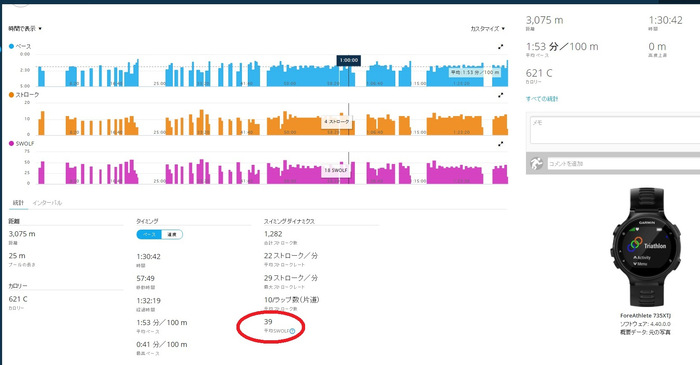Click the ソフトウェア: 4.40.0.0 text
The height and width of the screenshot is (365, 700).
coord(645,324)
